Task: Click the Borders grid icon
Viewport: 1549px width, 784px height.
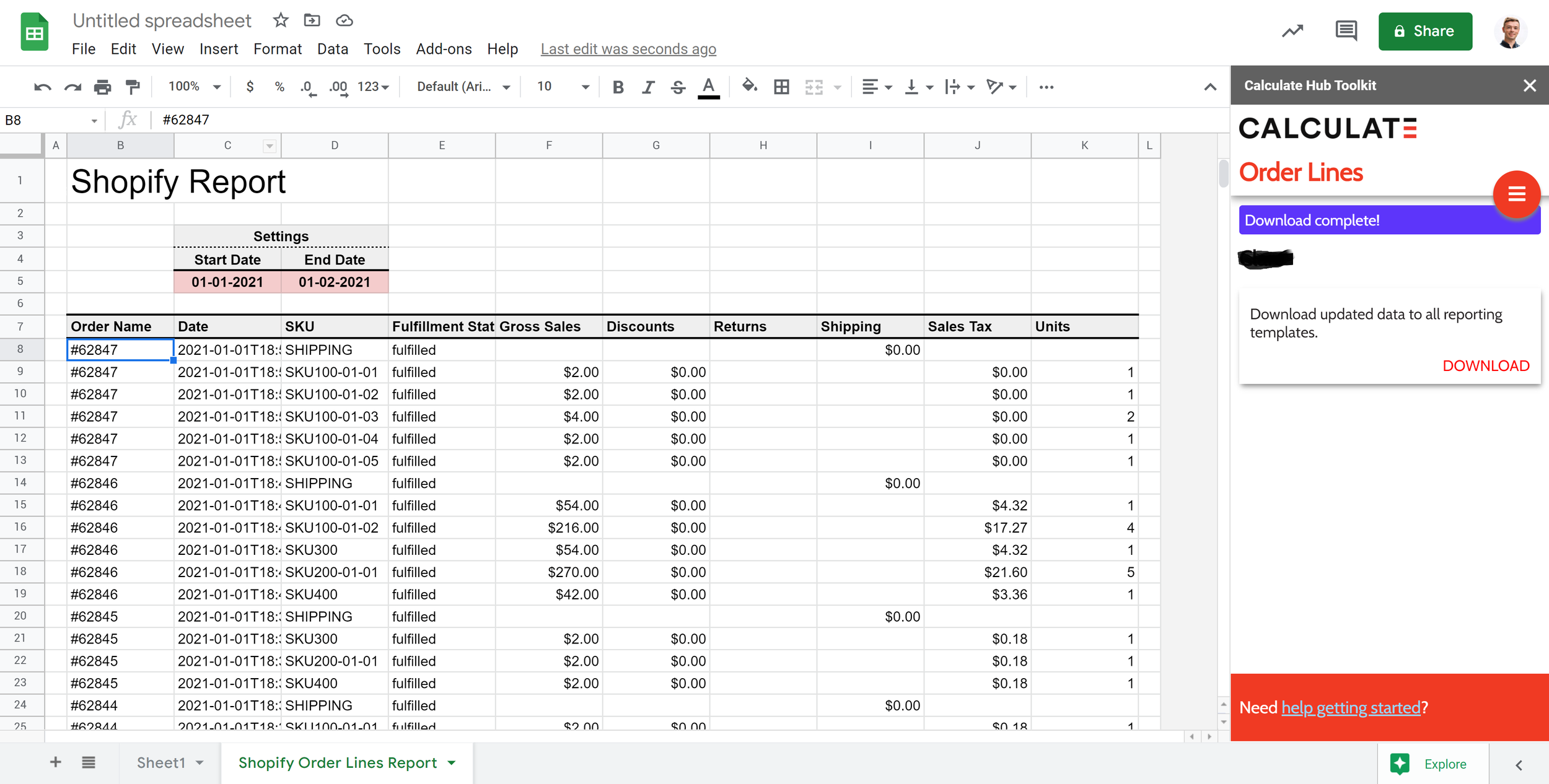Action: 781,87
